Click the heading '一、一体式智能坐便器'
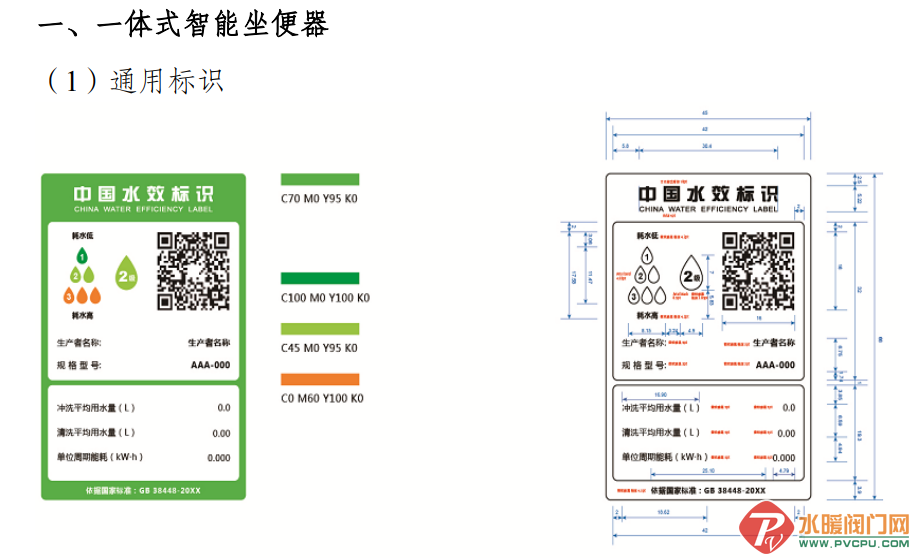Image resolution: width=914 pixels, height=558 pixels. tap(184, 24)
